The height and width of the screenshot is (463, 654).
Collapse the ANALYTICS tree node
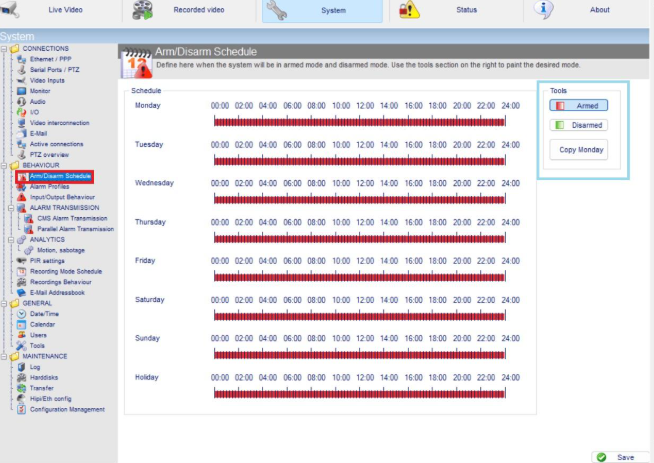[11, 240]
